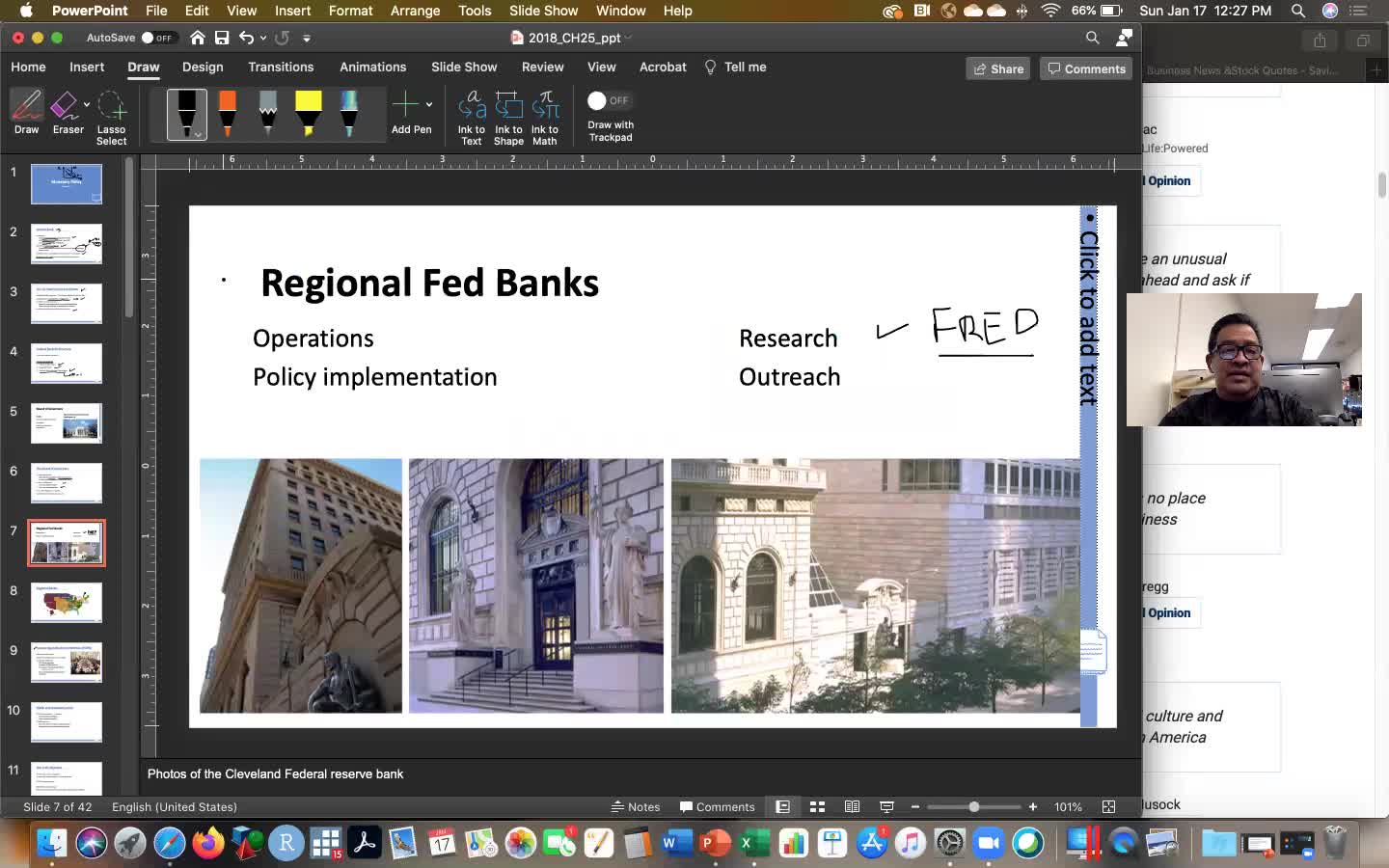1389x868 pixels.
Task: Select the orange pen
Action: (x=228, y=114)
